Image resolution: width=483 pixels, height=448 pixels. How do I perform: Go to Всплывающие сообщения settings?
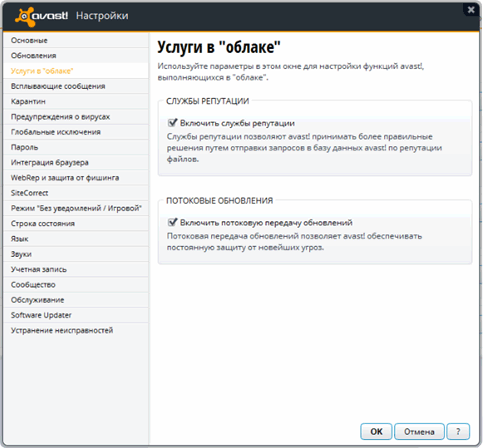click(x=76, y=86)
